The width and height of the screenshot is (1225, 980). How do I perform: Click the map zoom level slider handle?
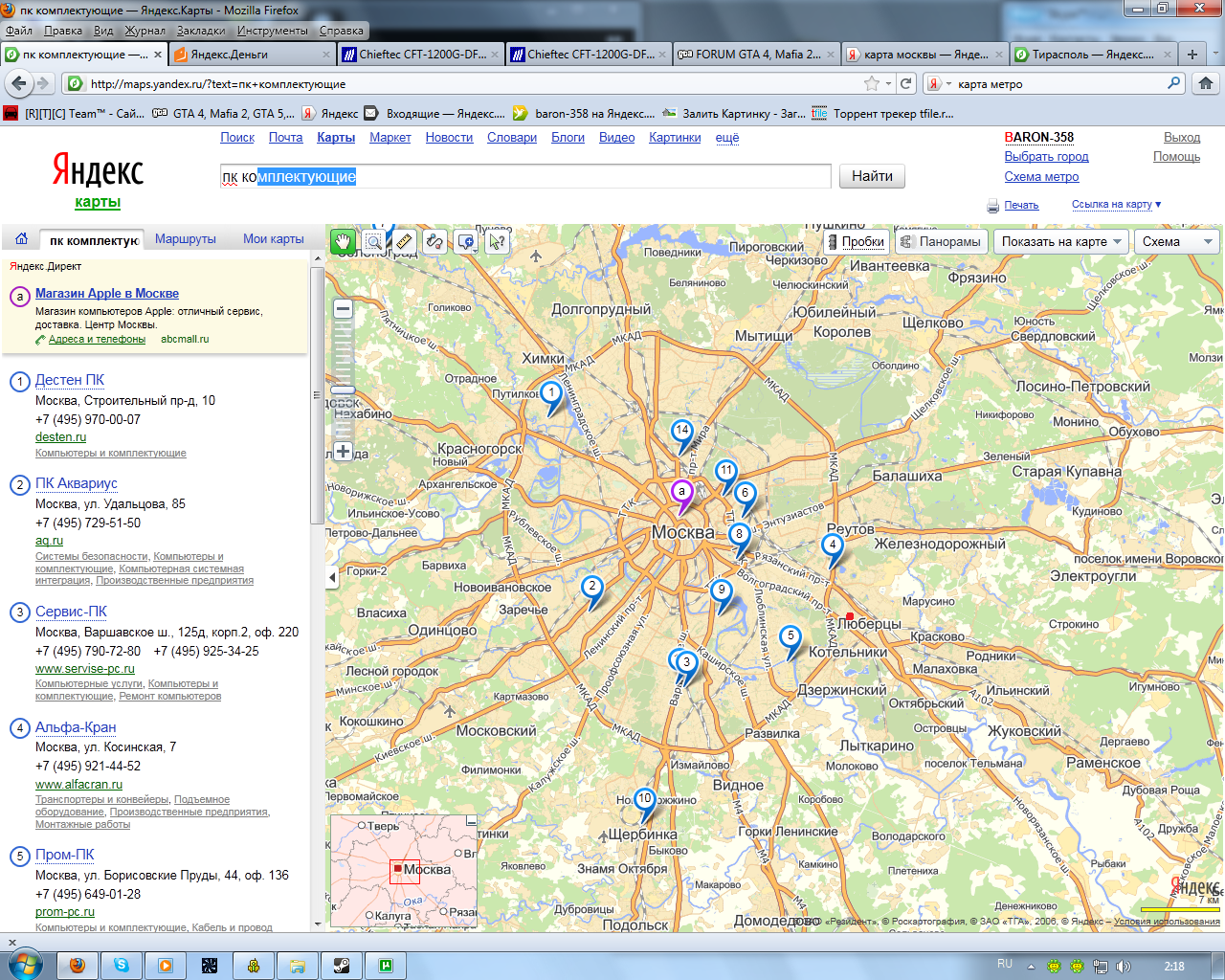point(343,390)
